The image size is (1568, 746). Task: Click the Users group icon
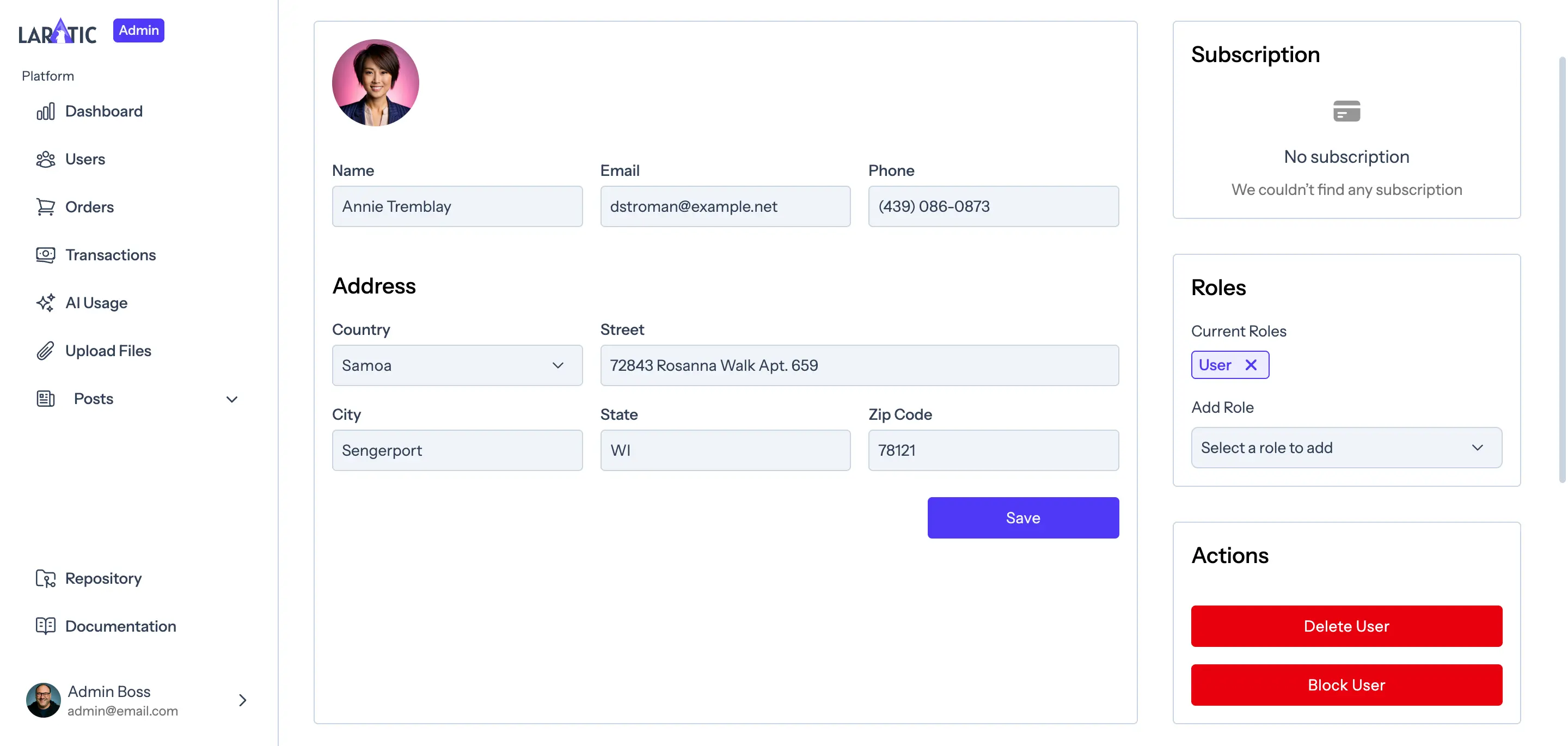click(x=46, y=160)
